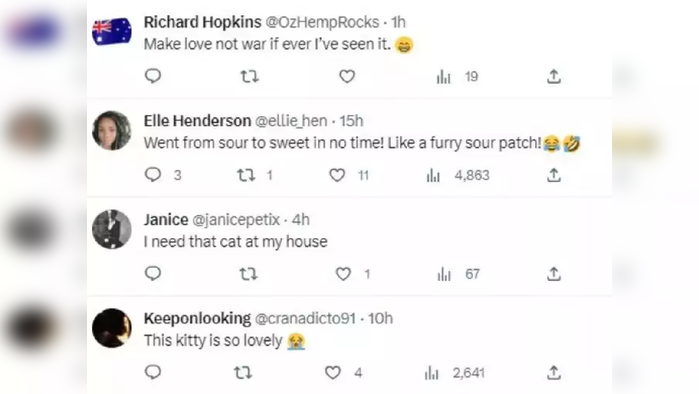Share Elle Henderson's tweet

[x=554, y=175]
